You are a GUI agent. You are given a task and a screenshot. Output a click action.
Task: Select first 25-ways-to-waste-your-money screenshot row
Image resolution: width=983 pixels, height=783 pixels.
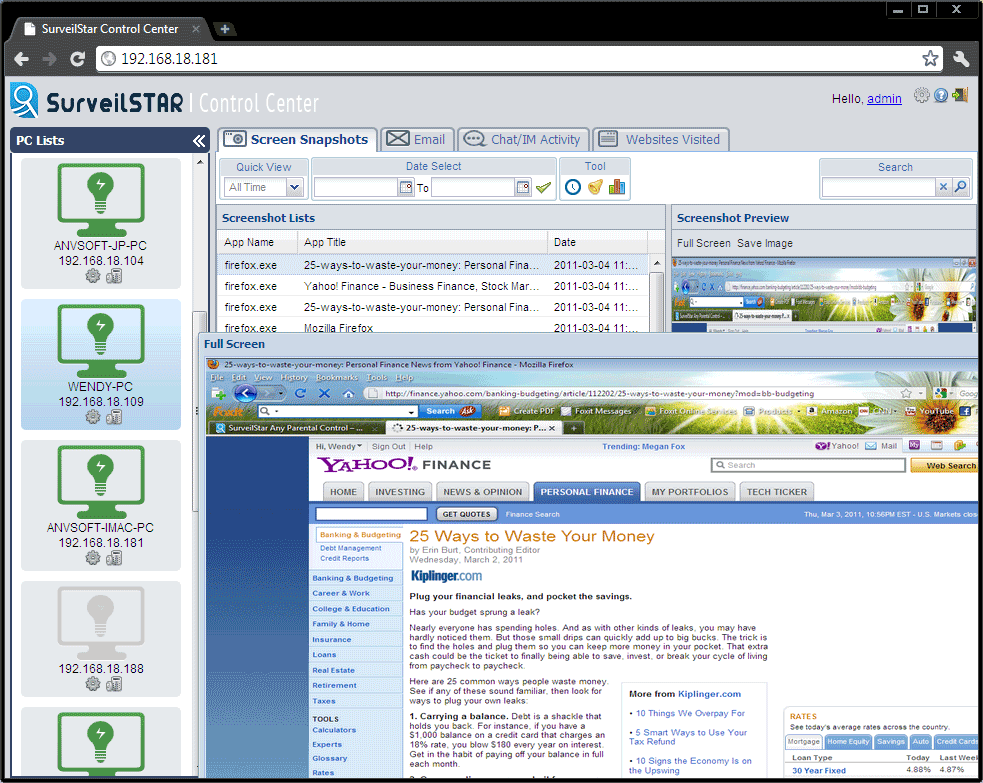click(x=433, y=265)
